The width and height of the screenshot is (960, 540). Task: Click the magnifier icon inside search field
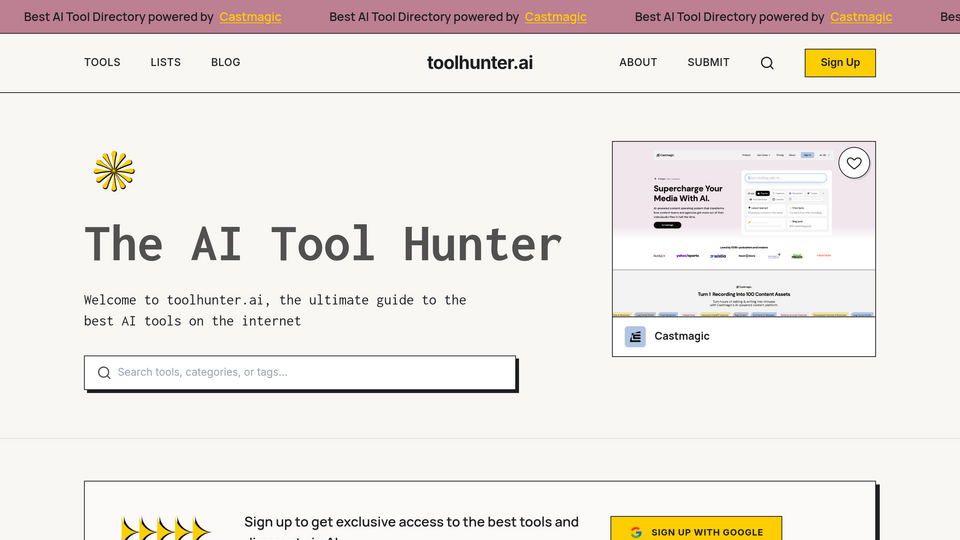pyautogui.click(x=104, y=372)
